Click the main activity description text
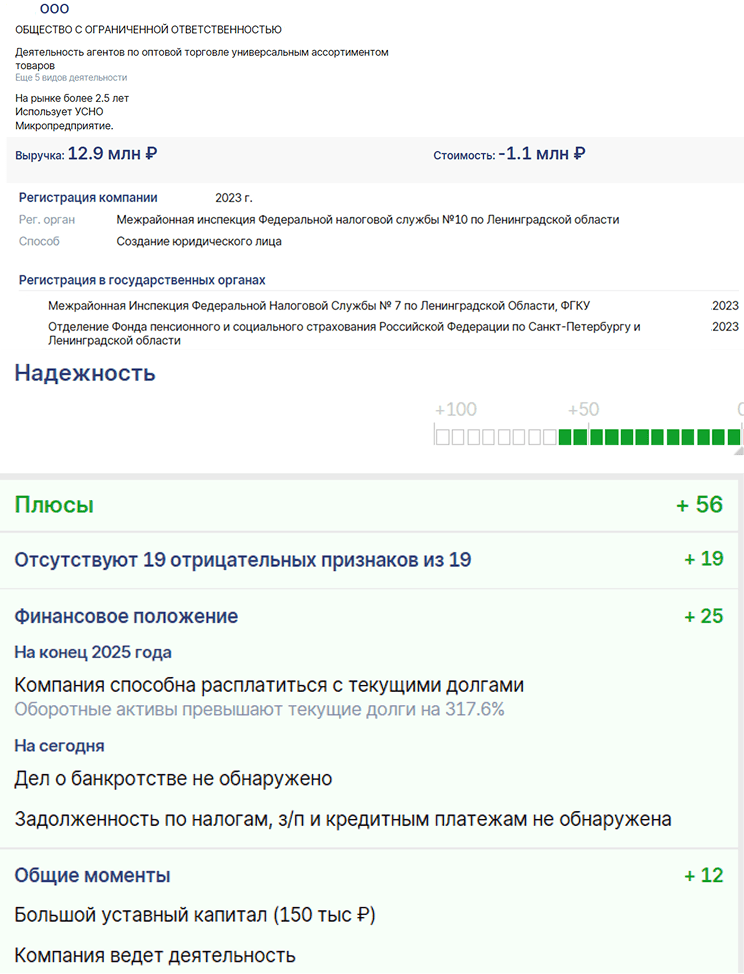The height and width of the screenshot is (974, 744). tap(202, 59)
